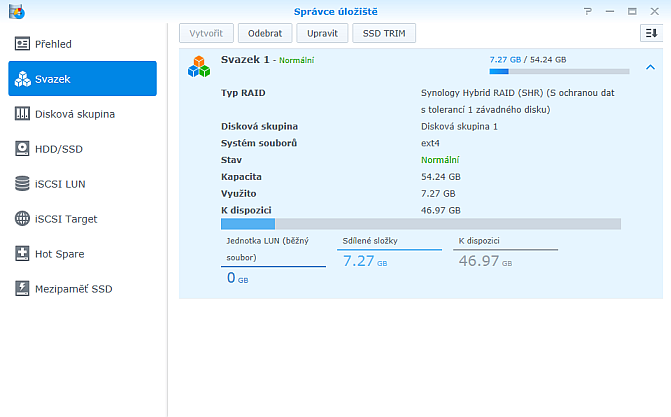Click the Systém souborů label
Image resolution: width=671 pixels, height=417 pixels.
(x=259, y=143)
